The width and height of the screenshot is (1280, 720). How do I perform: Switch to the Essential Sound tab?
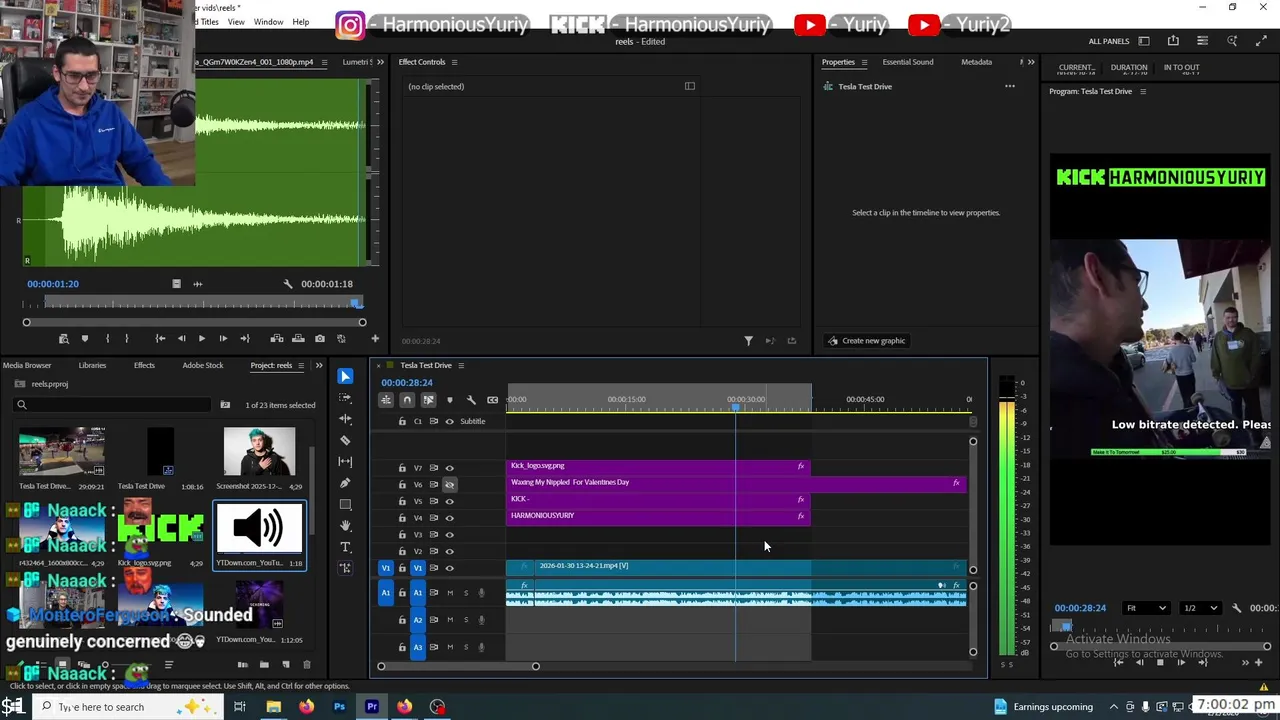tap(907, 62)
